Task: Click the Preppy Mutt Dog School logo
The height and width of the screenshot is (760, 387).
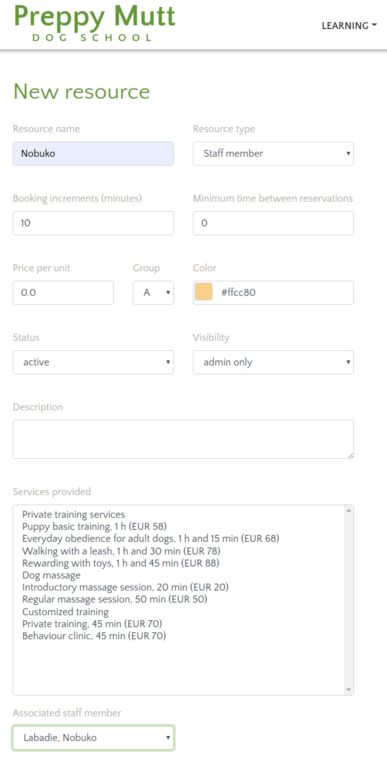Action: (95, 22)
